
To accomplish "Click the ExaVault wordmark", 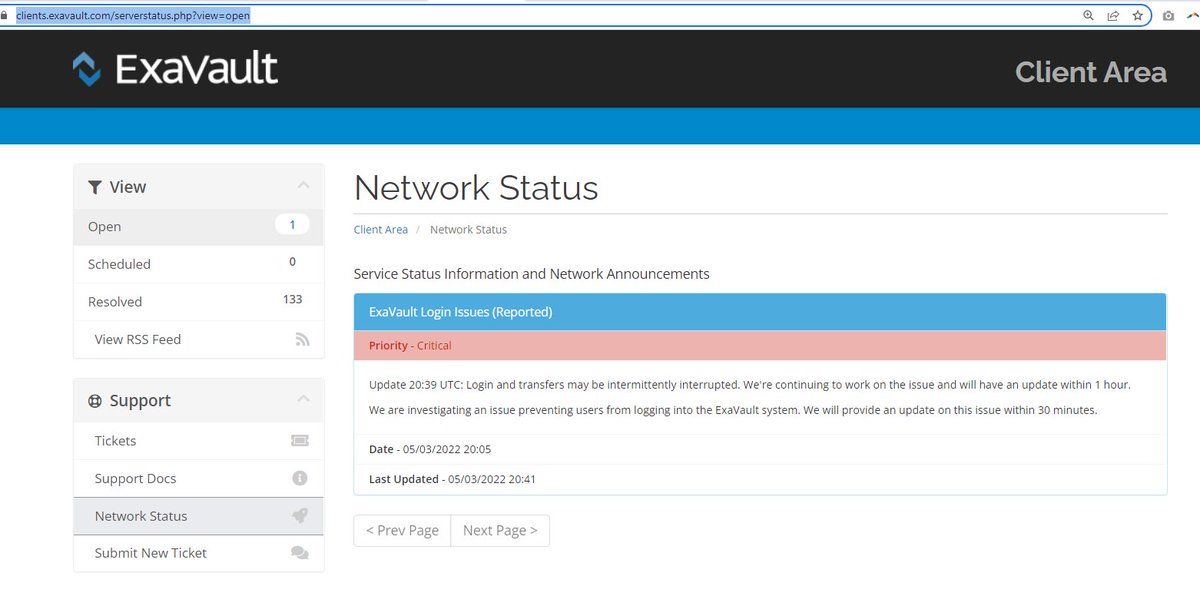I will (x=196, y=69).
